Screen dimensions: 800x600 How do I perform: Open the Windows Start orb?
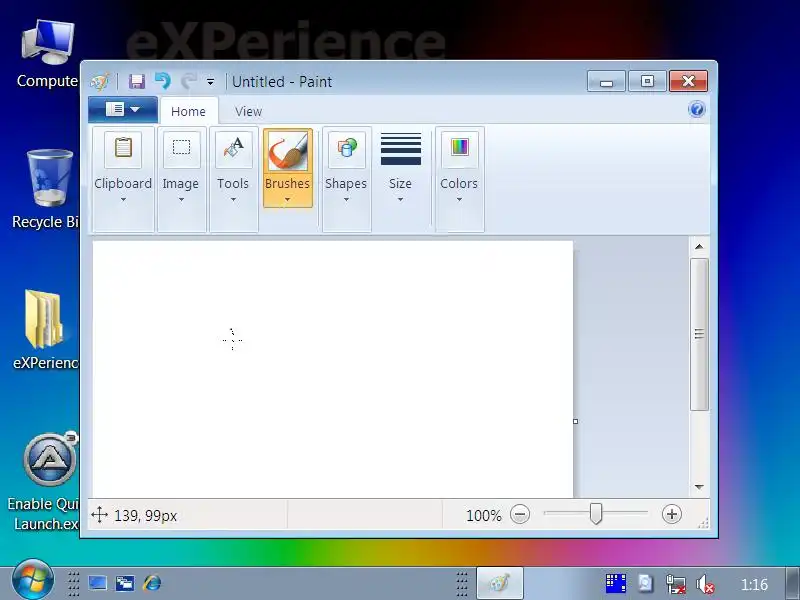pyautogui.click(x=33, y=580)
